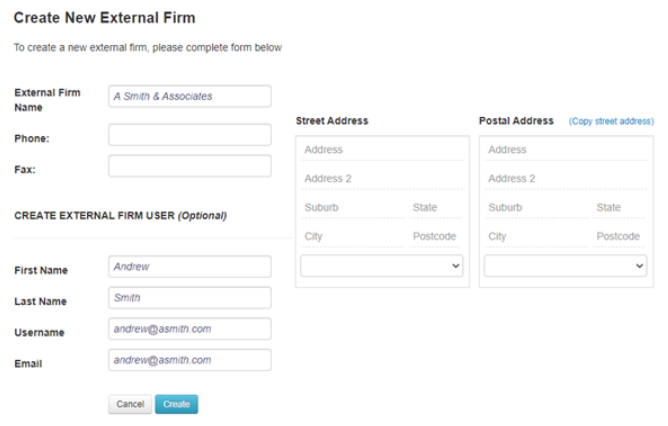Viewport: 668px width, 426px height.
Task: Click the External Firm Name field
Action: (x=189, y=96)
